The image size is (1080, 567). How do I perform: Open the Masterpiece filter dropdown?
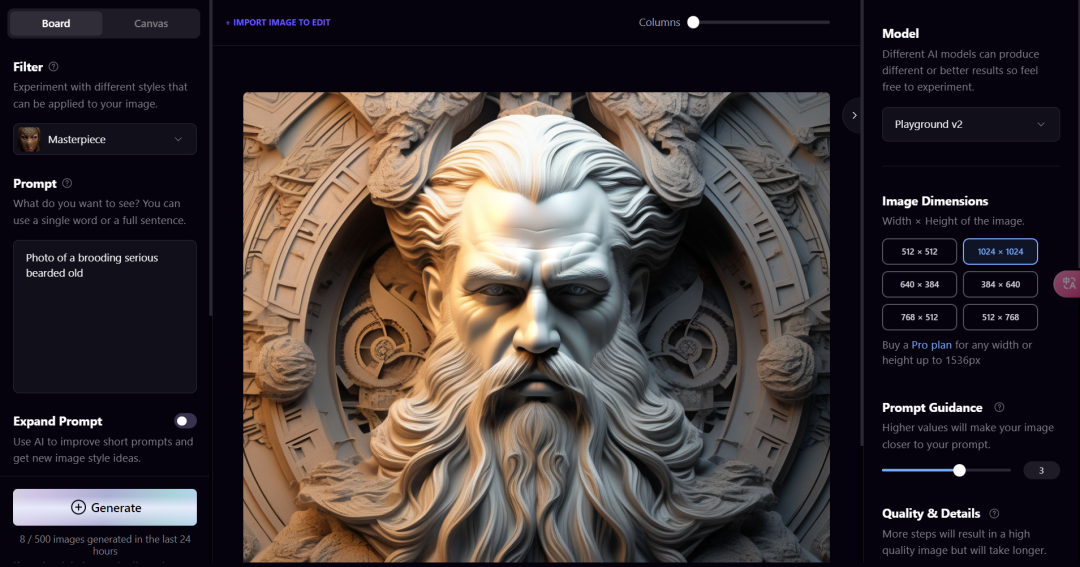click(105, 139)
